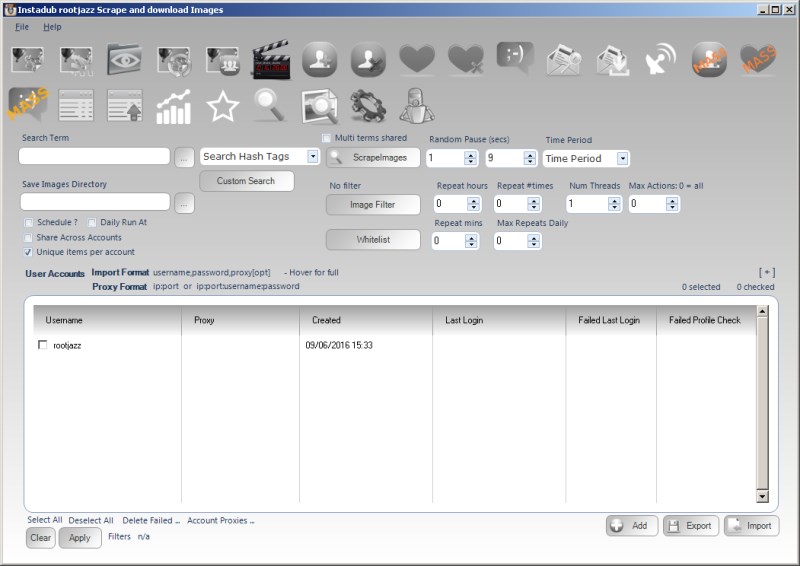Click the robot automation icon
Viewport: 800px width, 566px height.
pyautogui.click(x=417, y=106)
